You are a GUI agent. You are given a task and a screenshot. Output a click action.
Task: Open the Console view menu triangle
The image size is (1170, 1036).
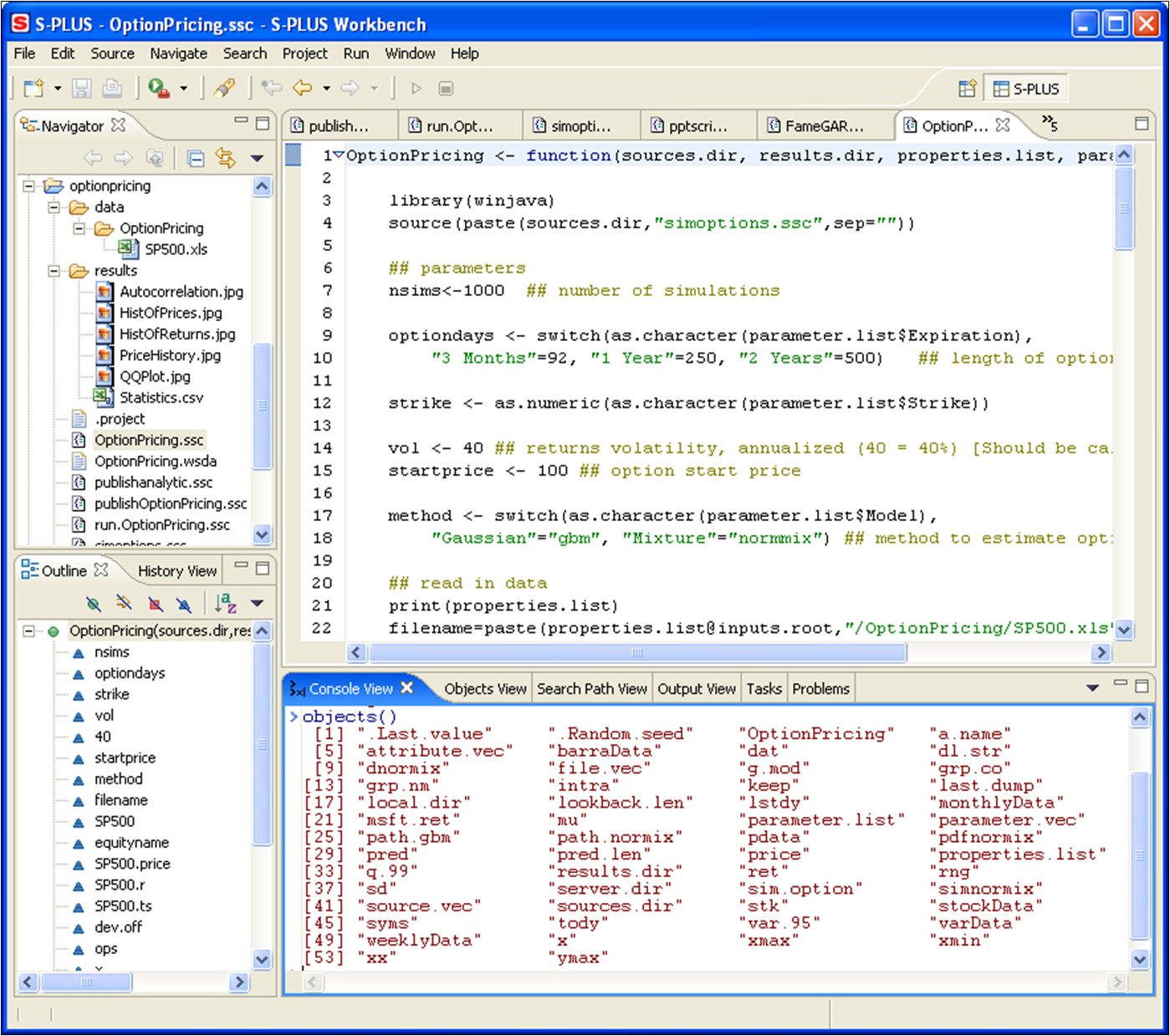pyautogui.click(x=1092, y=688)
